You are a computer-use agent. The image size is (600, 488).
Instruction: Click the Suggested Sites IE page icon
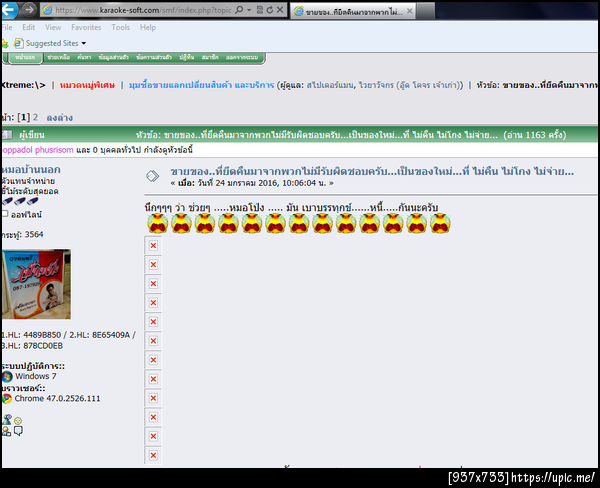[18, 44]
